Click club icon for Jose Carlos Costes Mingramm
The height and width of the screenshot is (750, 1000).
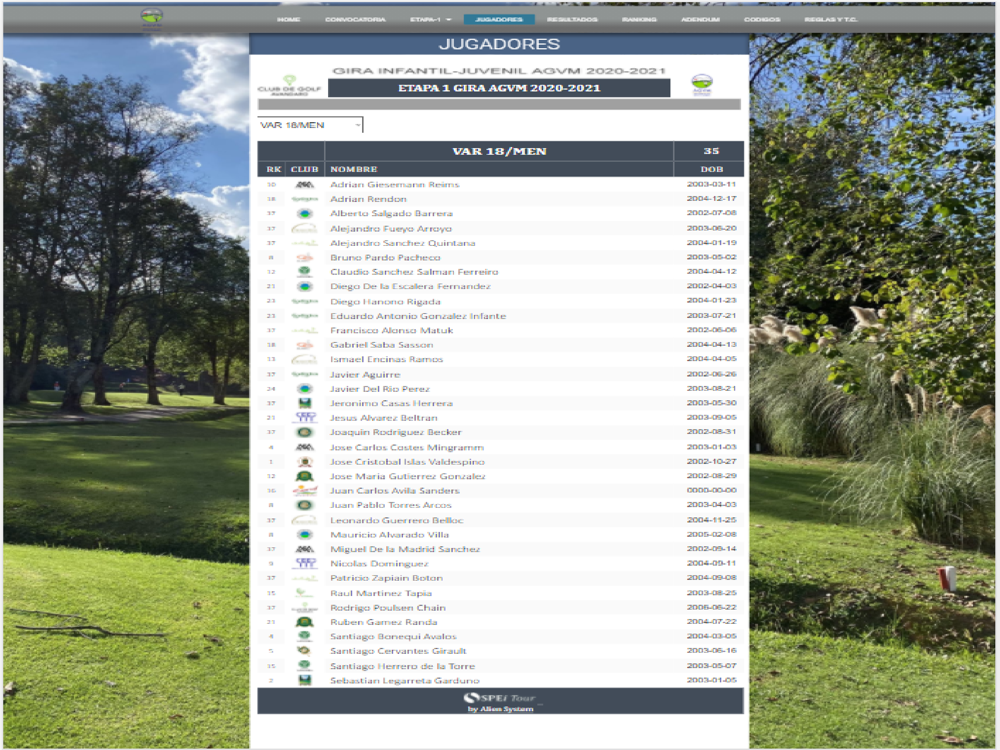(305, 447)
